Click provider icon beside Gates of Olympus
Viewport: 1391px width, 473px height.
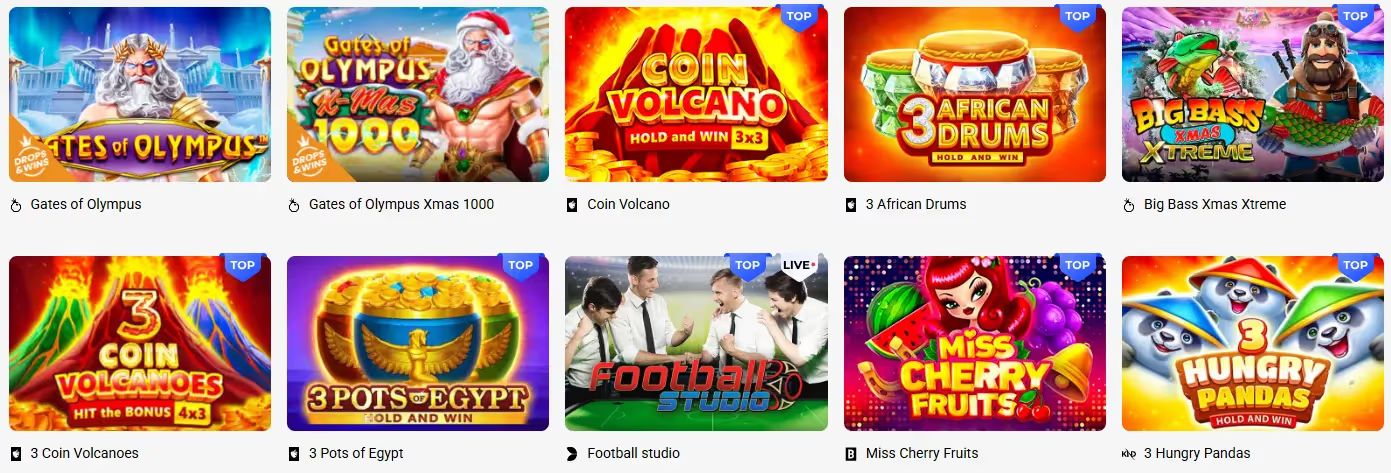point(15,205)
